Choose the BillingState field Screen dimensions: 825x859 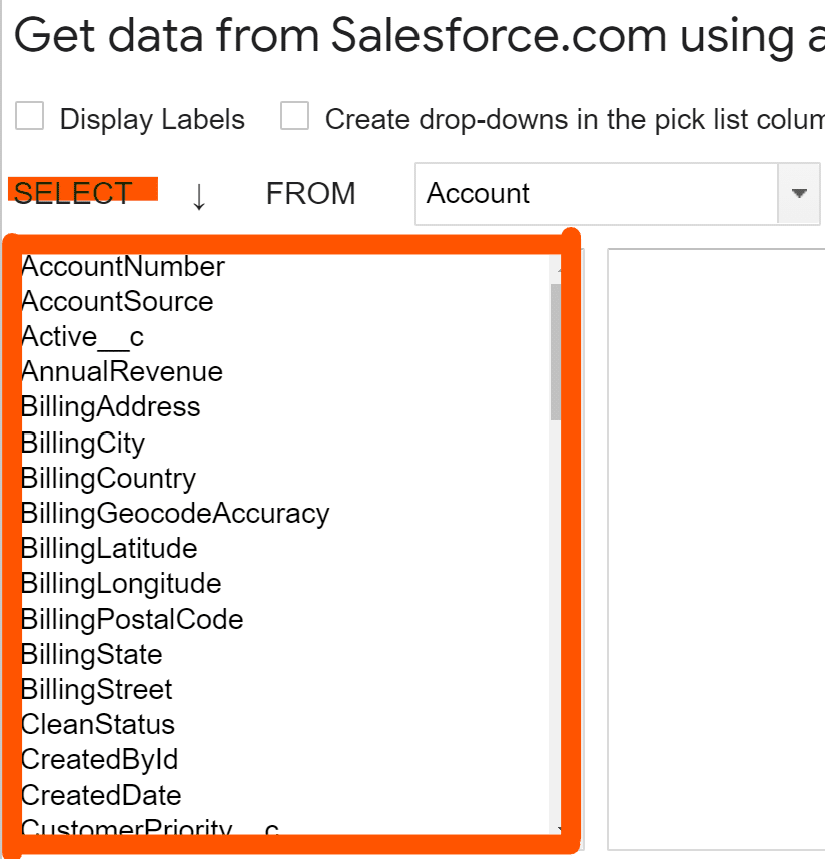tap(92, 655)
